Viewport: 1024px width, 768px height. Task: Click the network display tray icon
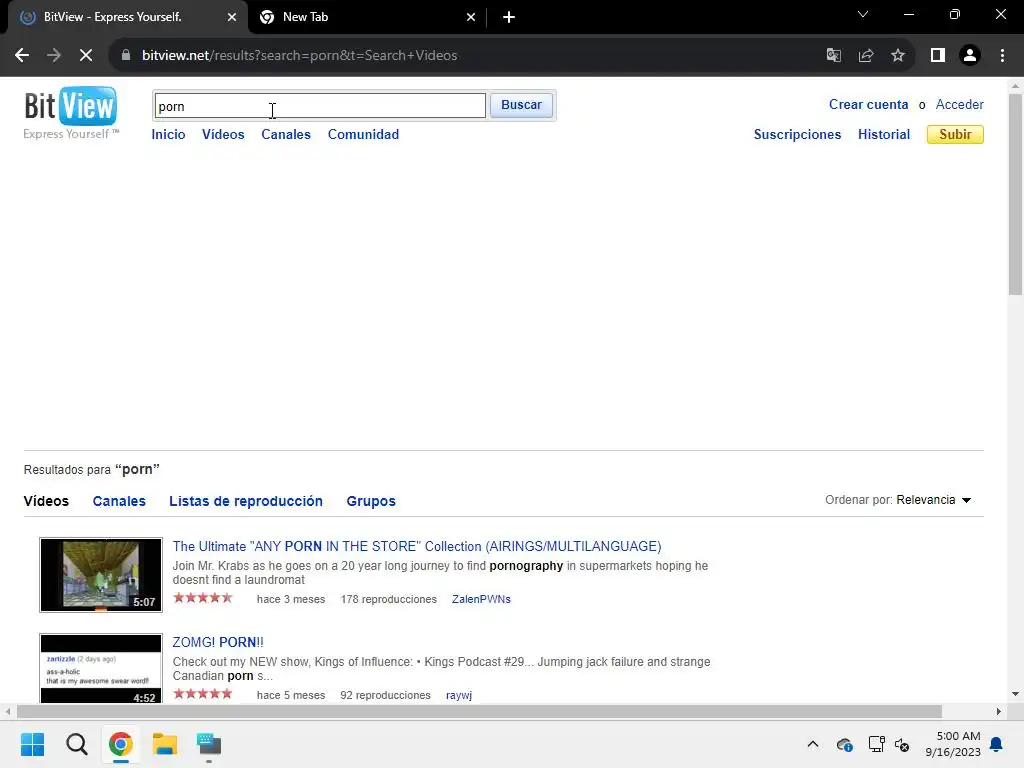tap(876, 744)
